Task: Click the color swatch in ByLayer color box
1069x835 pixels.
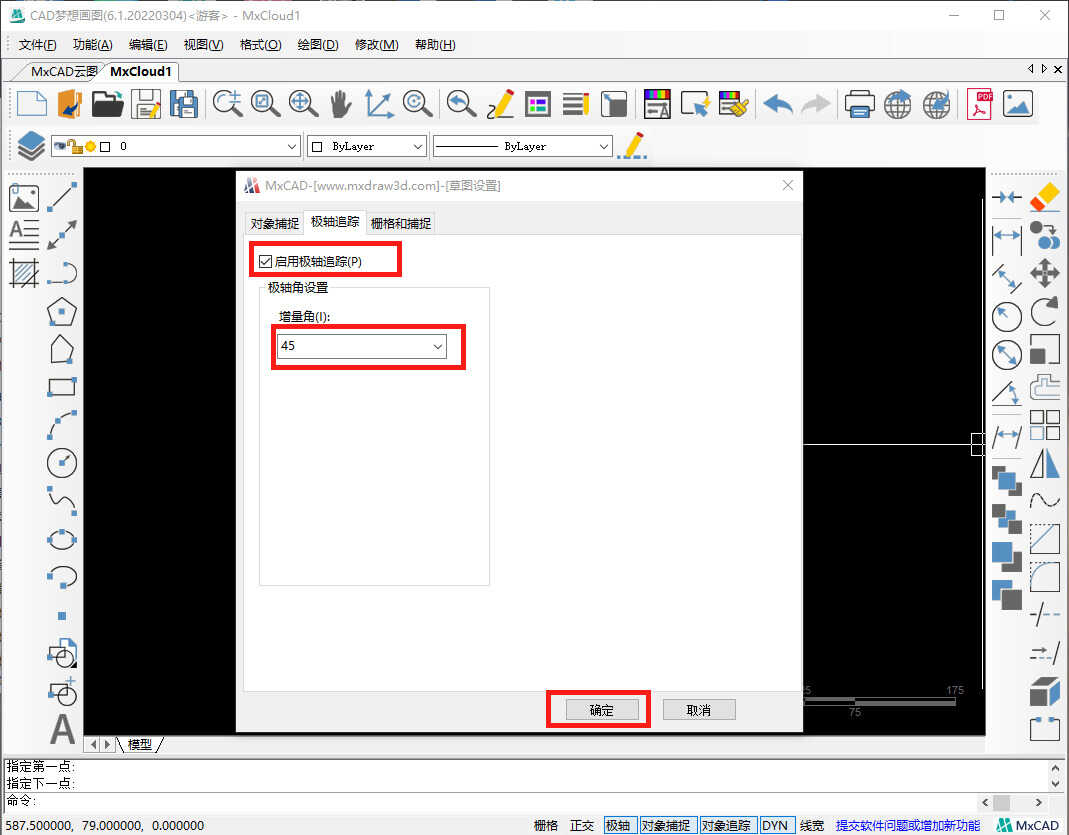Action: pos(317,147)
